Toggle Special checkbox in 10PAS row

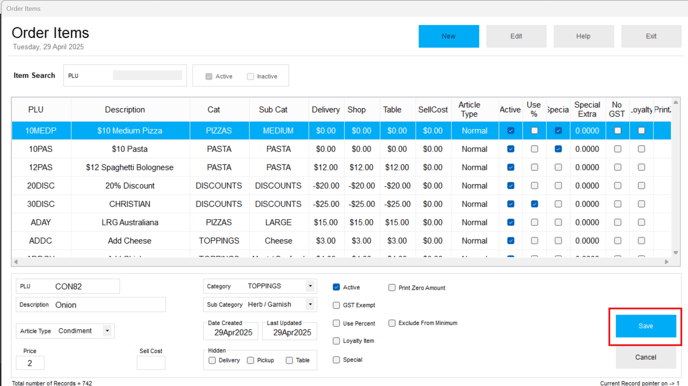tap(558, 149)
